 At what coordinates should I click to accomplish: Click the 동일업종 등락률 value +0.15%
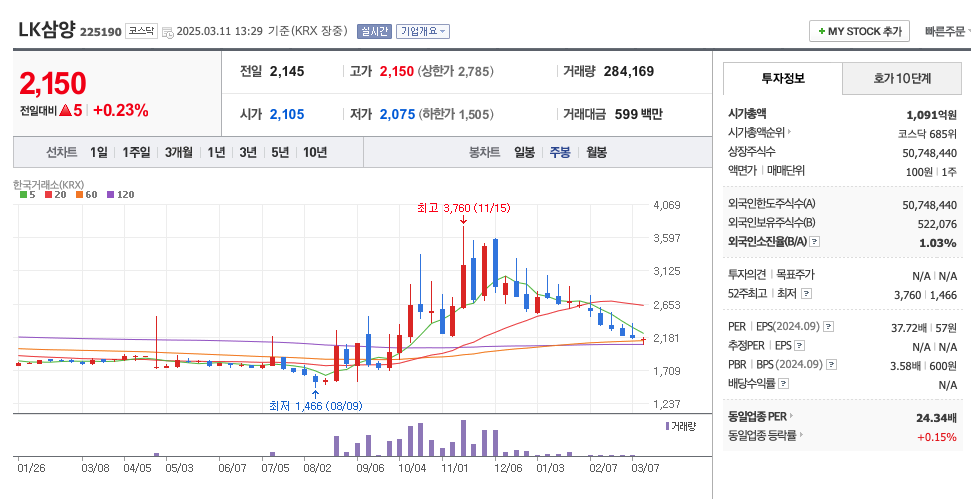pos(937,437)
